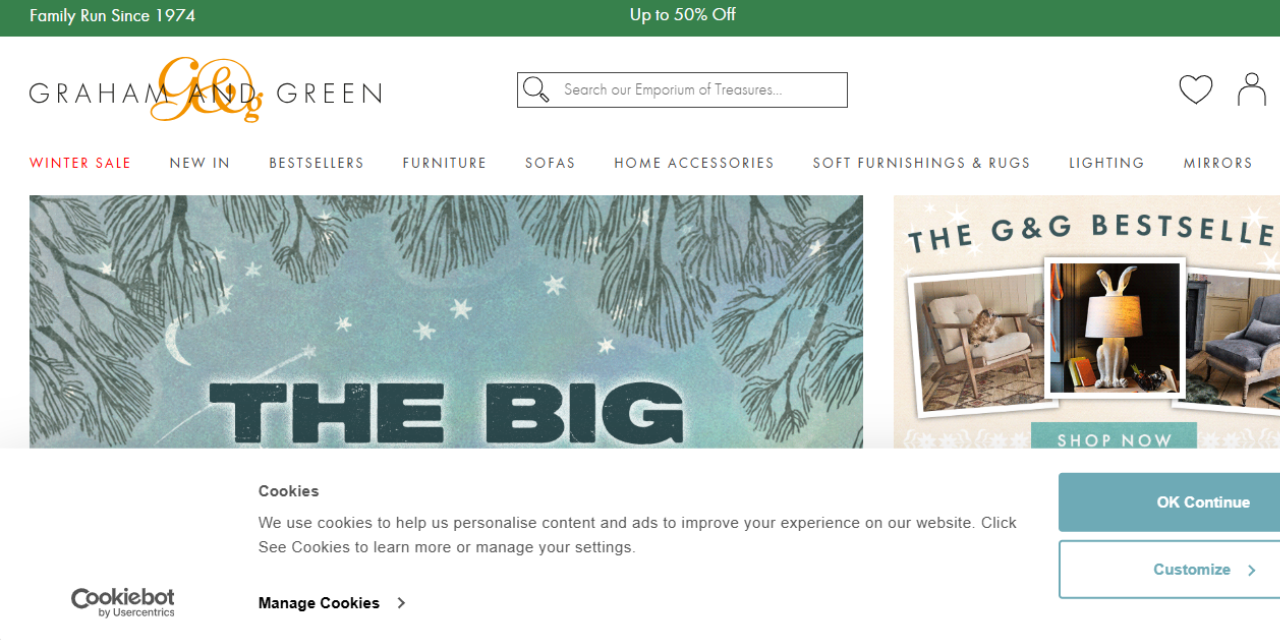The width and height of the screenshot is (1280, 640).
Task: Open the Lighting category
Action: pyautogui.click(x=1106, y=163)
